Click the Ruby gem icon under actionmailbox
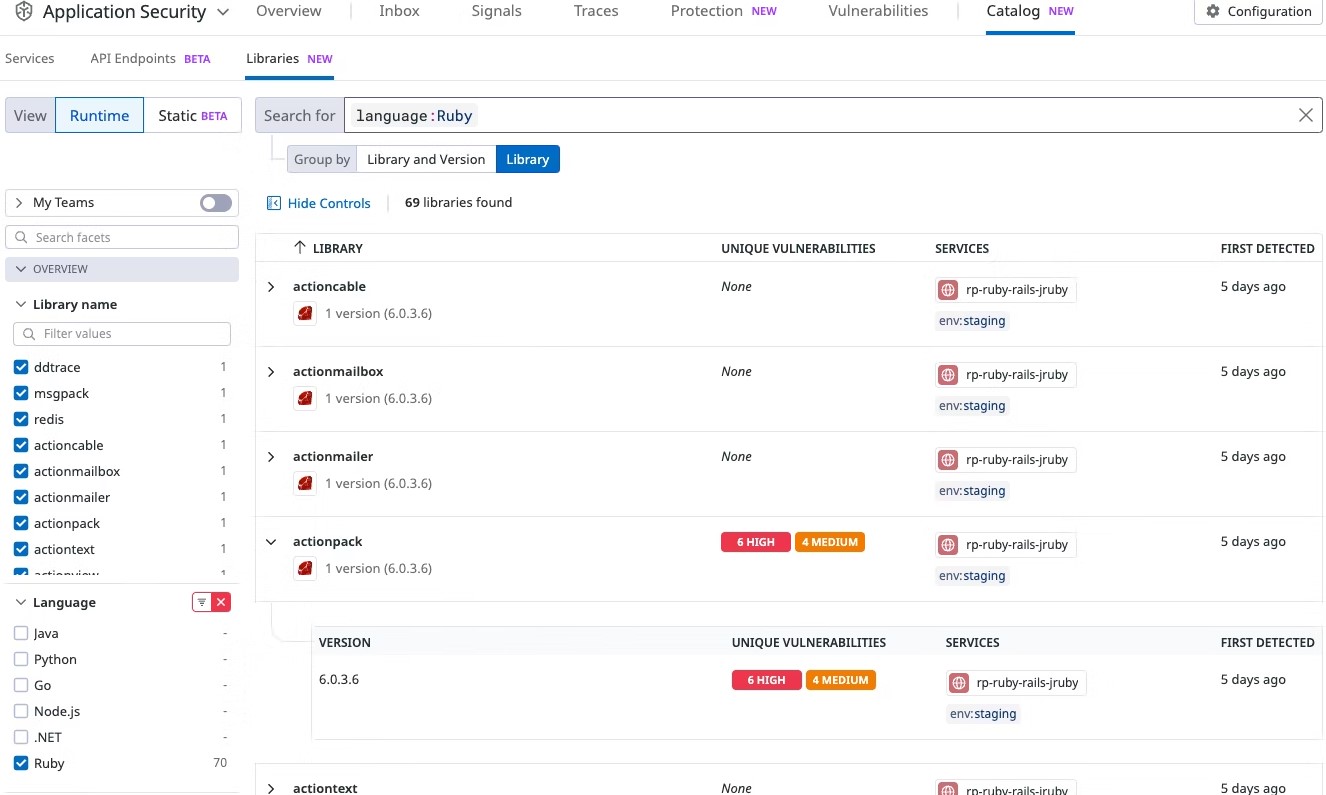This screenshot has width=1326, height=795. 305,398
